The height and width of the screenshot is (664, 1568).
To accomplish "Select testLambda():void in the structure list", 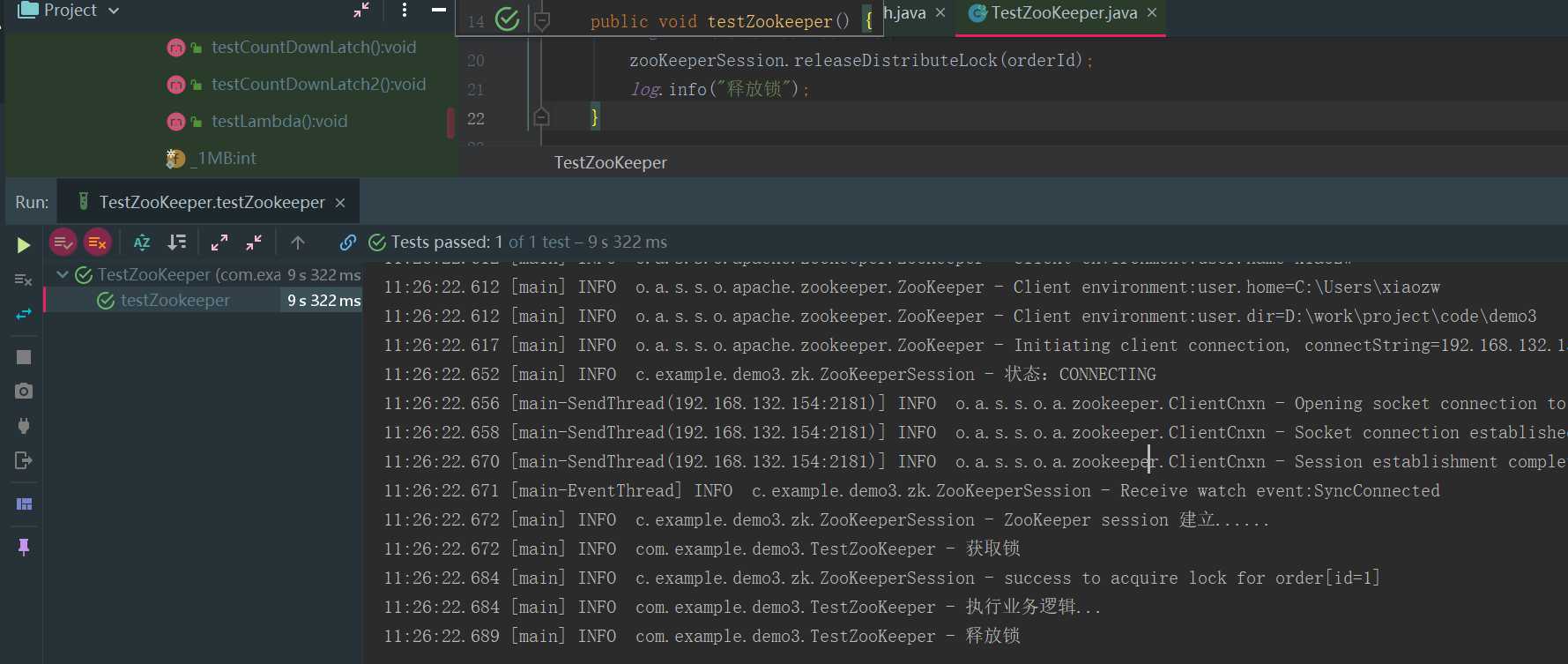I will tap(279, 122).
